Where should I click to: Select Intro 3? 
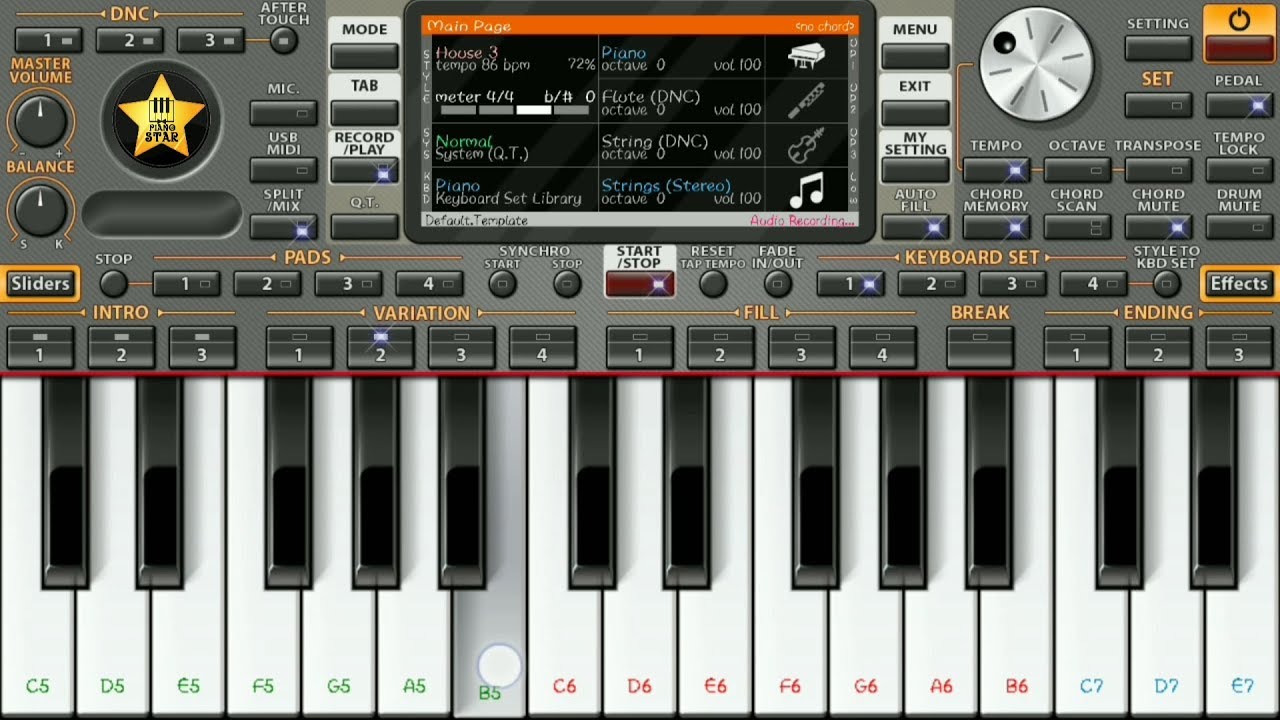click(202, 347)
